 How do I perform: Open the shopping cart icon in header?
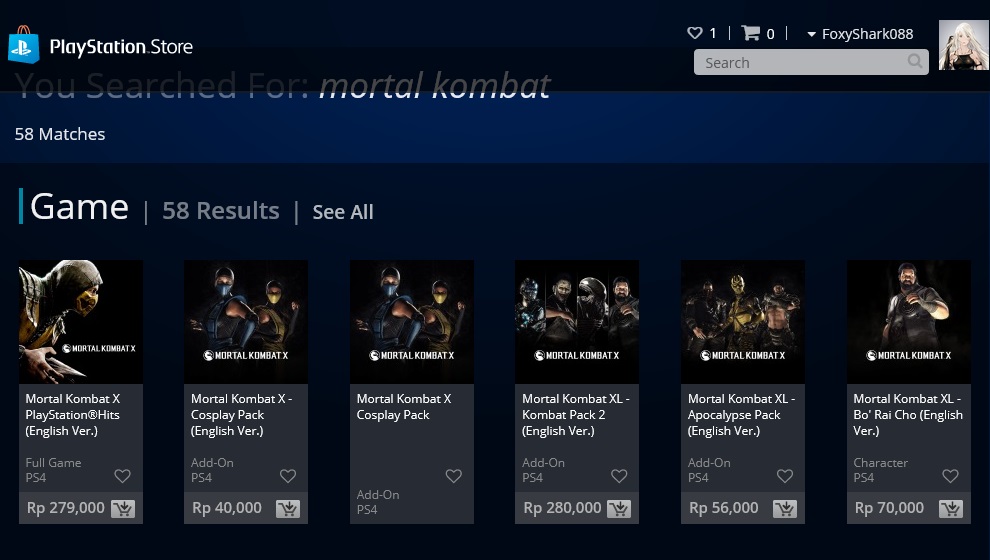(750, 33)
